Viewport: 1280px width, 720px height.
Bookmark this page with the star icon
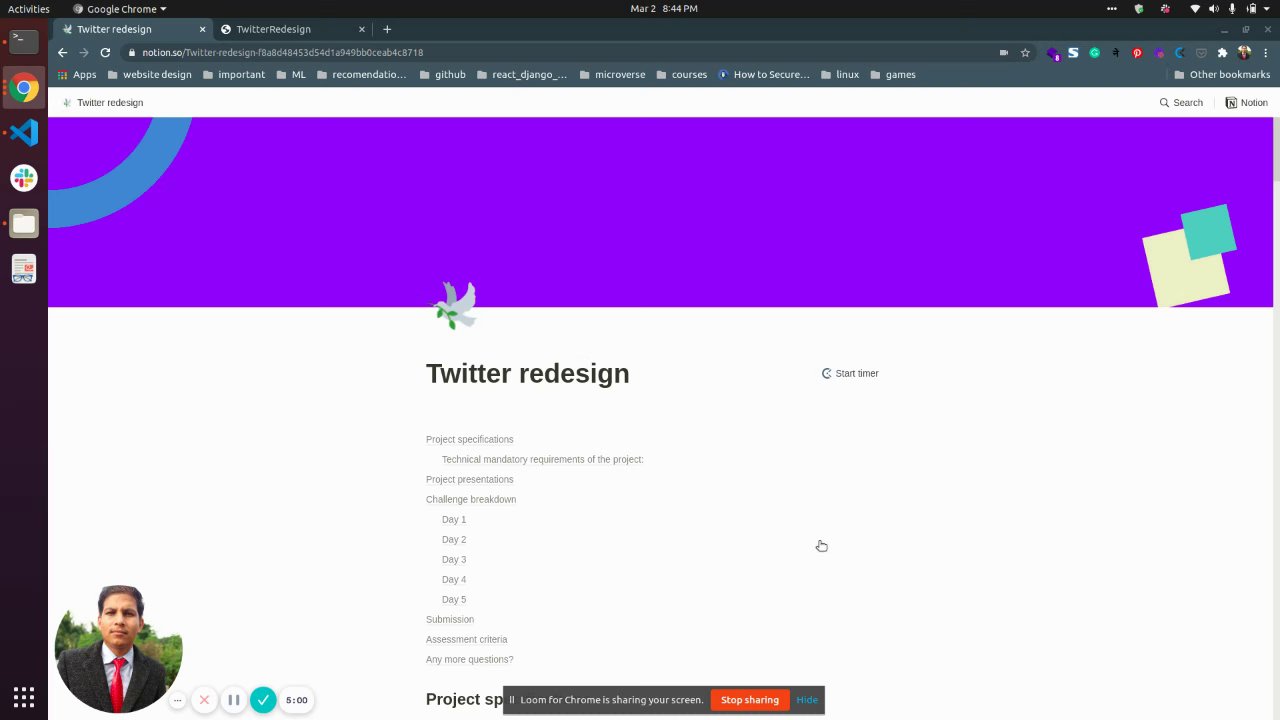[1025, 53]
